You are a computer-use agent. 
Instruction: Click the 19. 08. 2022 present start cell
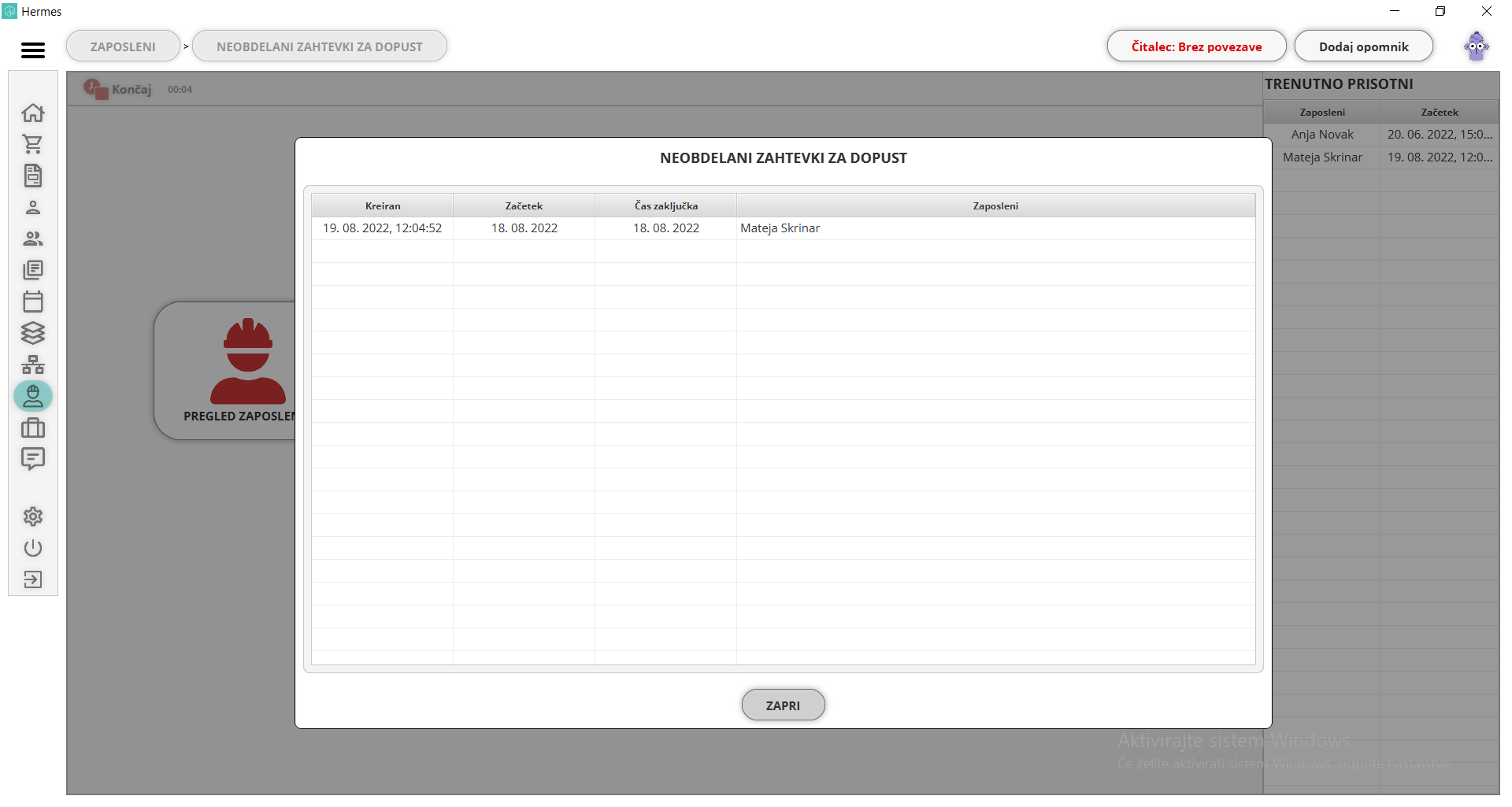coord(1440,157)
